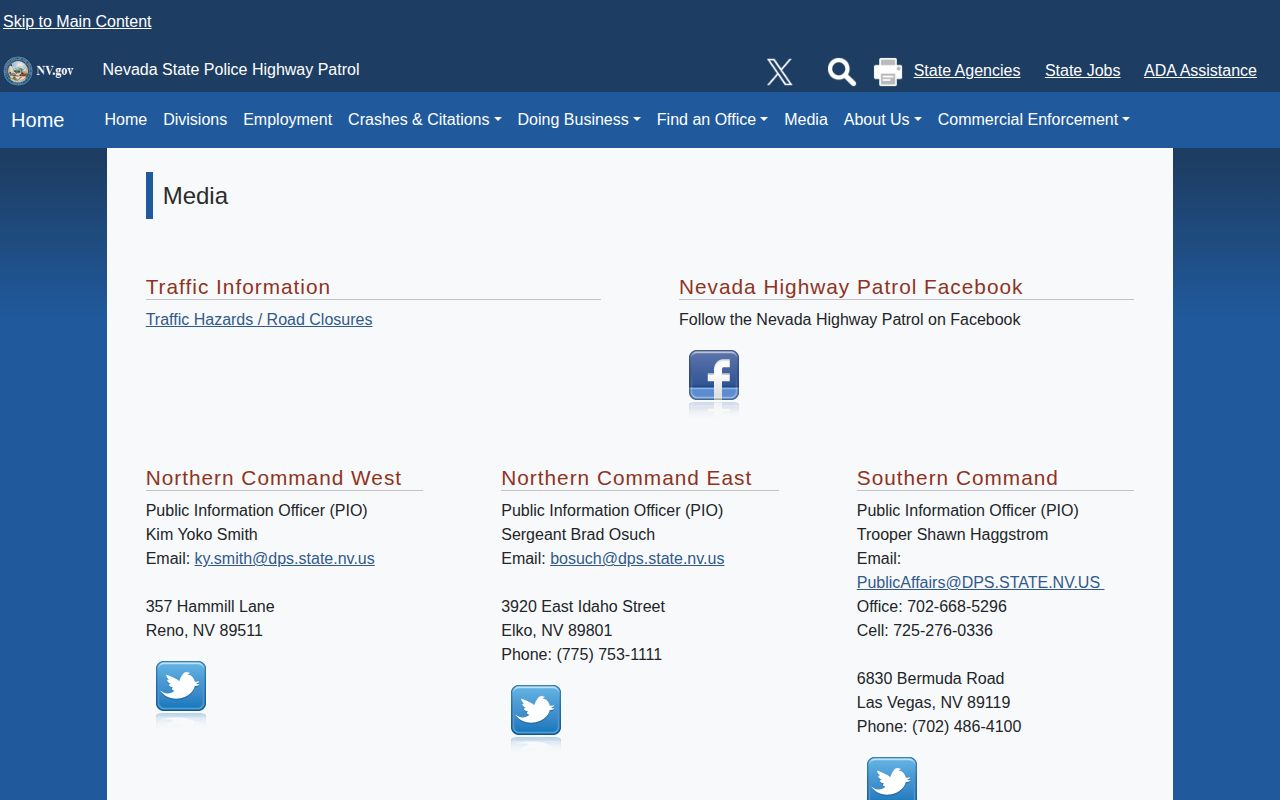Click the large Home brand link

coord(38,120)
